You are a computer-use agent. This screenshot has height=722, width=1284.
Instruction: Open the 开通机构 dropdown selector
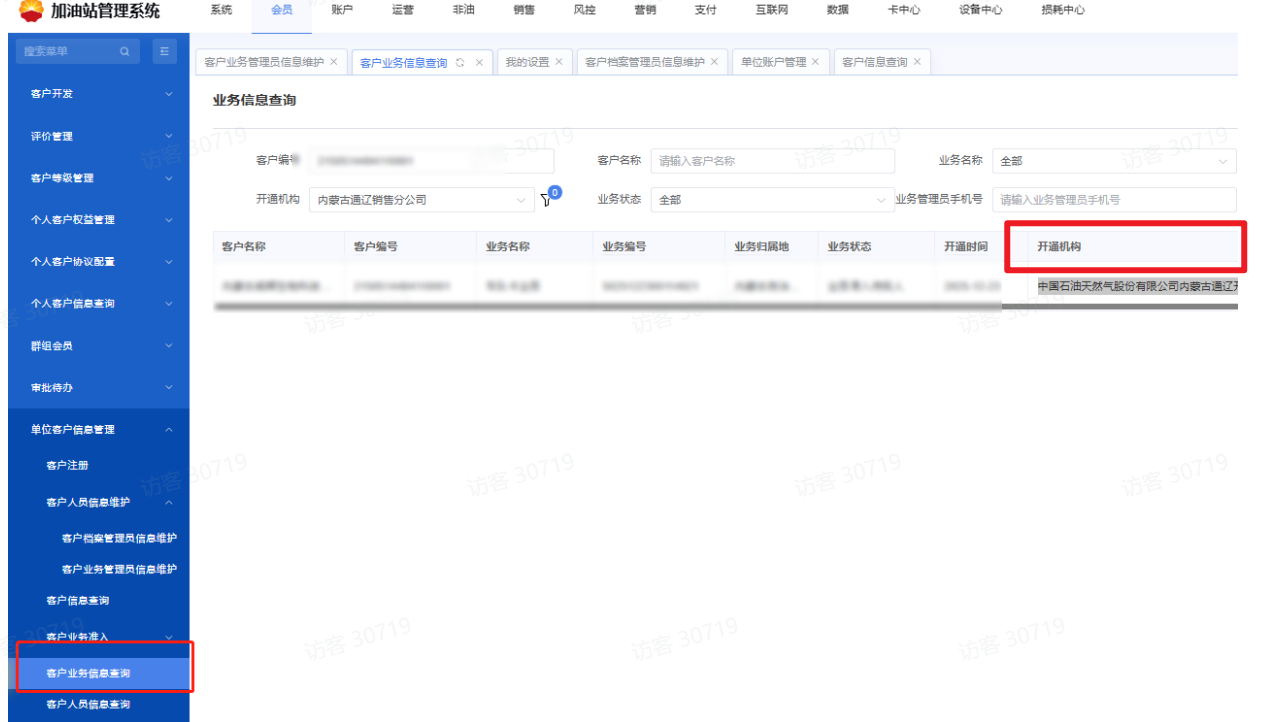click(421, 200)
